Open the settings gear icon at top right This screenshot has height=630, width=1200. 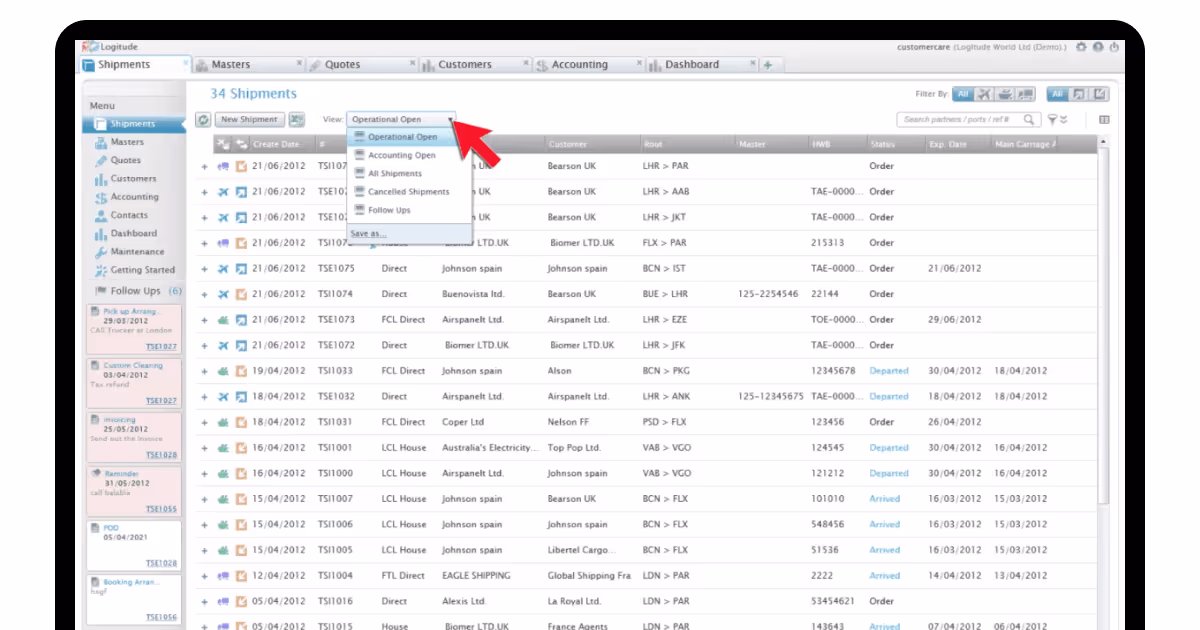click(1081, 46)
